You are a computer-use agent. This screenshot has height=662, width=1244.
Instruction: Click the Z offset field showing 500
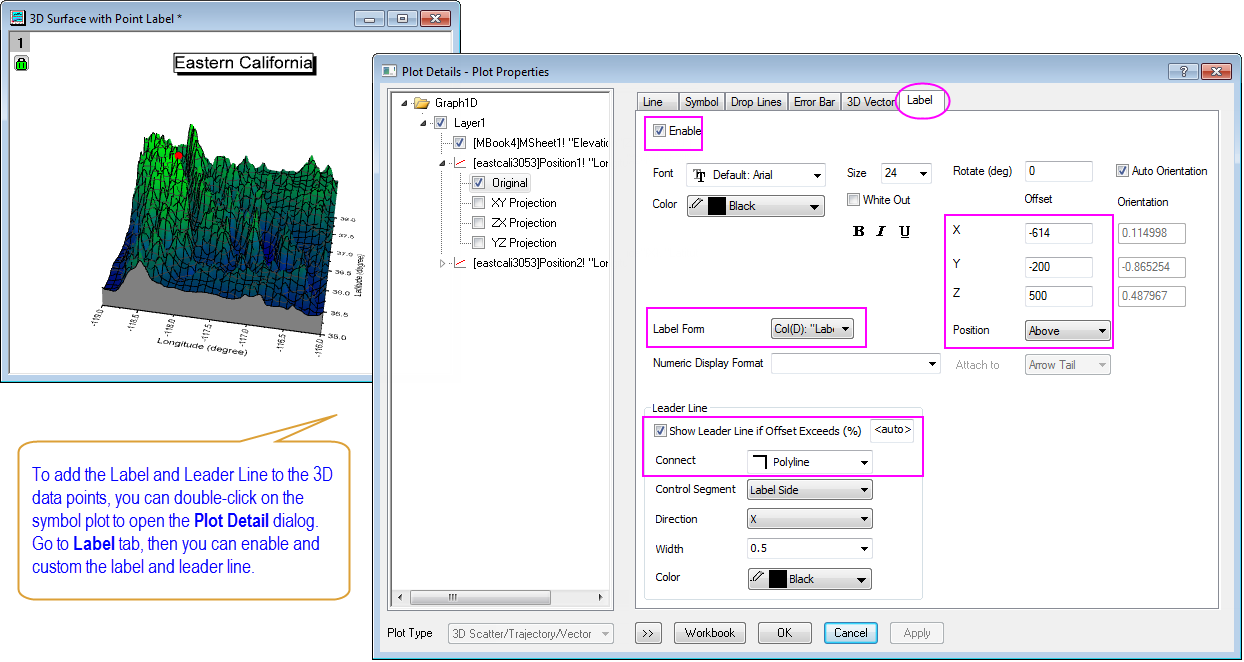pos(1059,296)
